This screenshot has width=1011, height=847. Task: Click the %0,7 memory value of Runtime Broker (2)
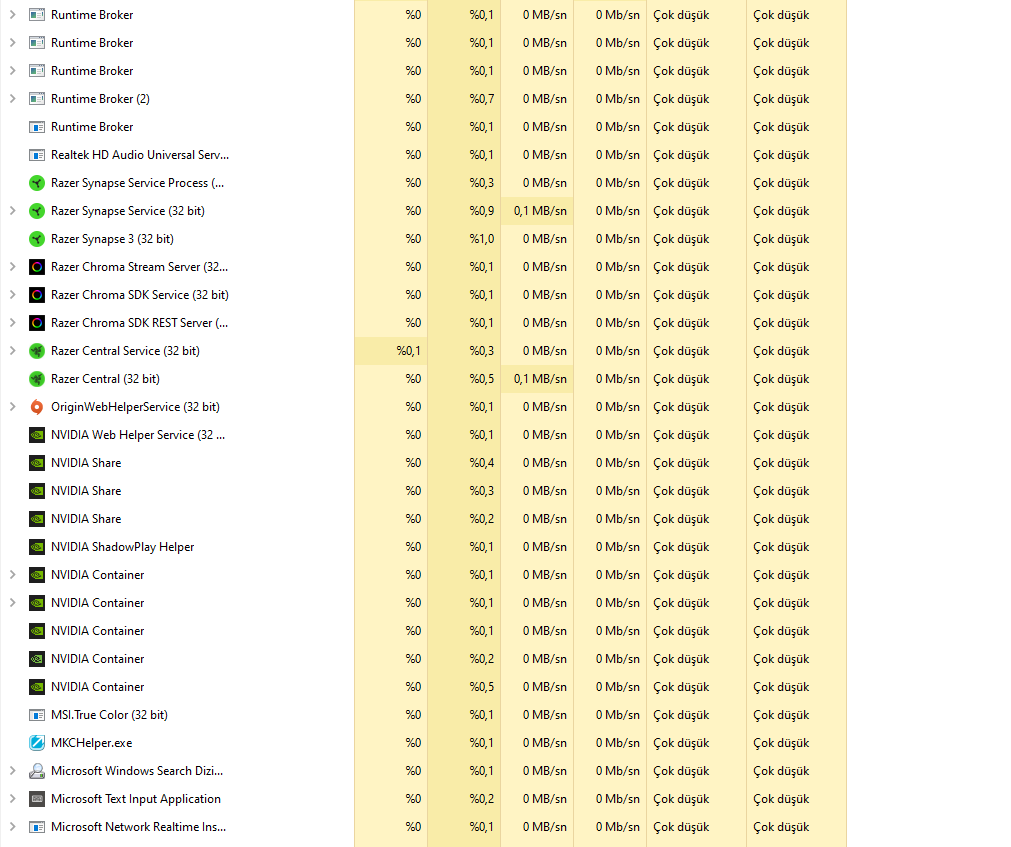482,99
